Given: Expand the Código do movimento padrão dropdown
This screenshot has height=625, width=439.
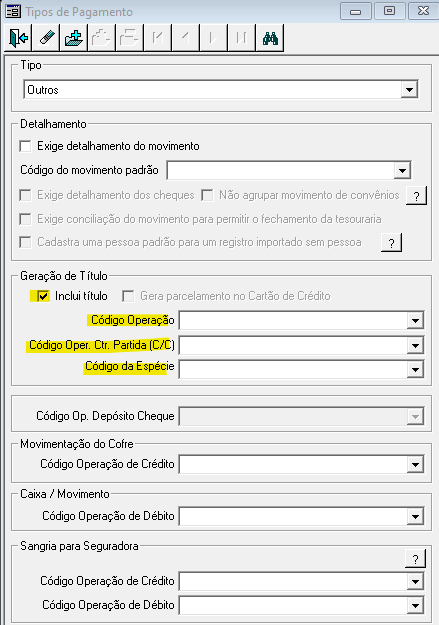Looking at the screenshot, I should tap(402, 171).
